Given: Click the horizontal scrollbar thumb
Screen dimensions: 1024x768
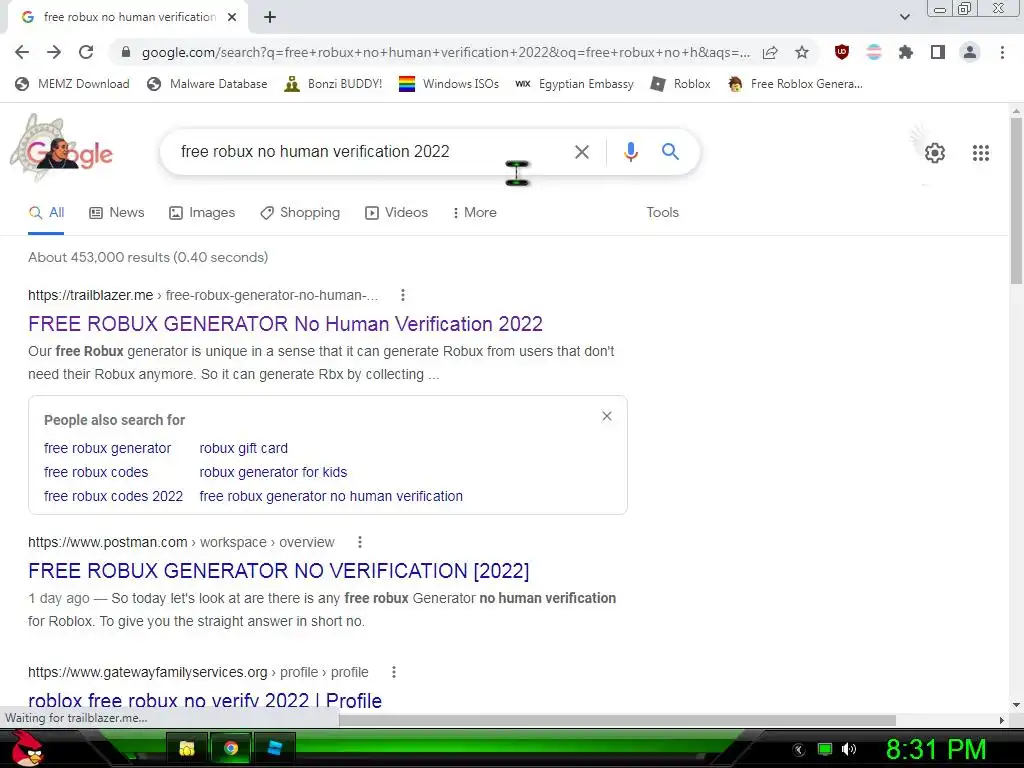Looking at the screenshot, I should point(617,720).
